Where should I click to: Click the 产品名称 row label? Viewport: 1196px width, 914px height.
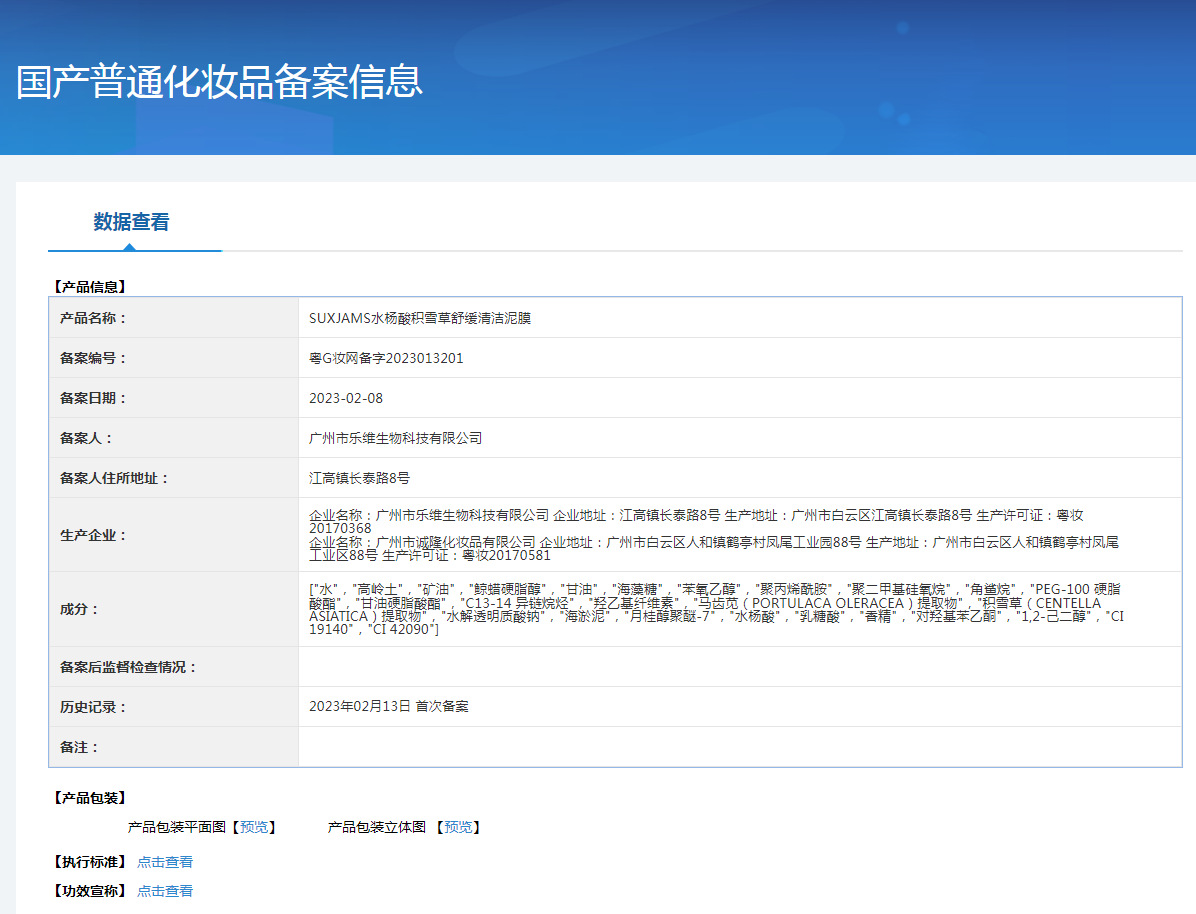tap(94, 318)
